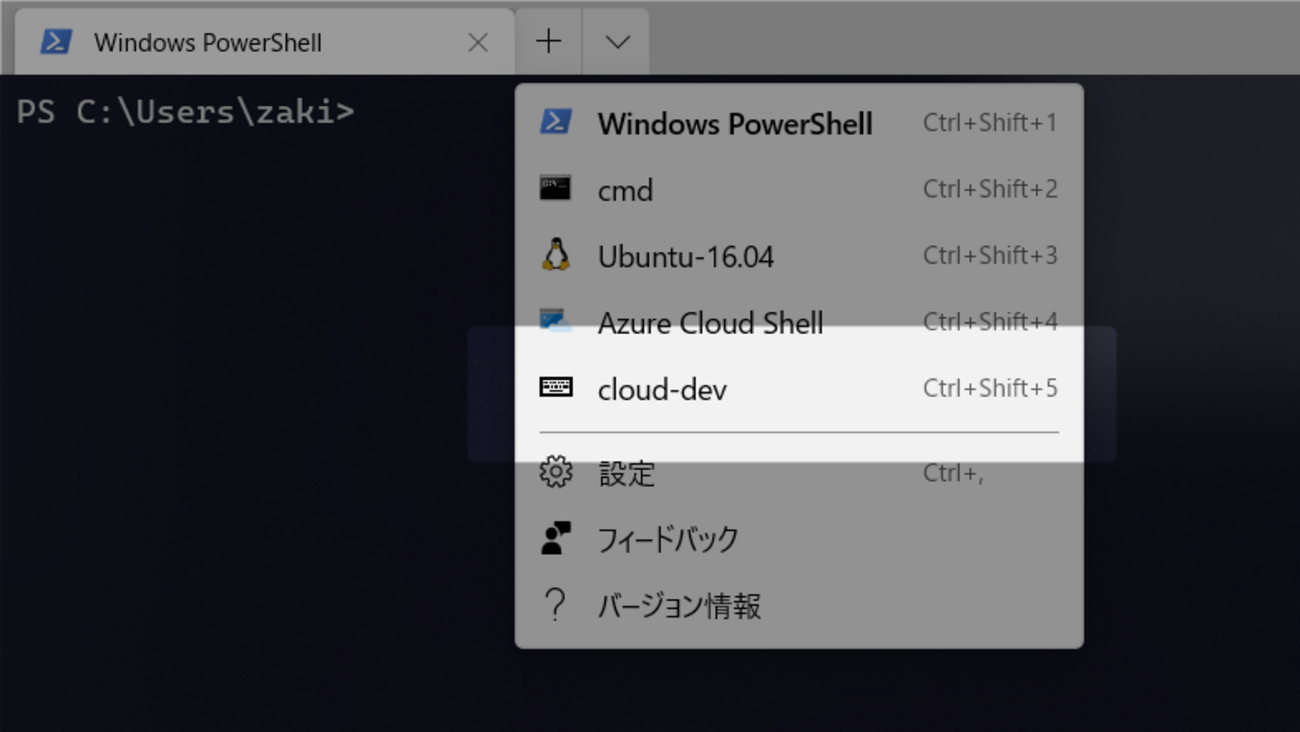Viewport: 1300px width, 732px height.
Task: Click the PowerShell icon in the tab
Action: (56, 42)
